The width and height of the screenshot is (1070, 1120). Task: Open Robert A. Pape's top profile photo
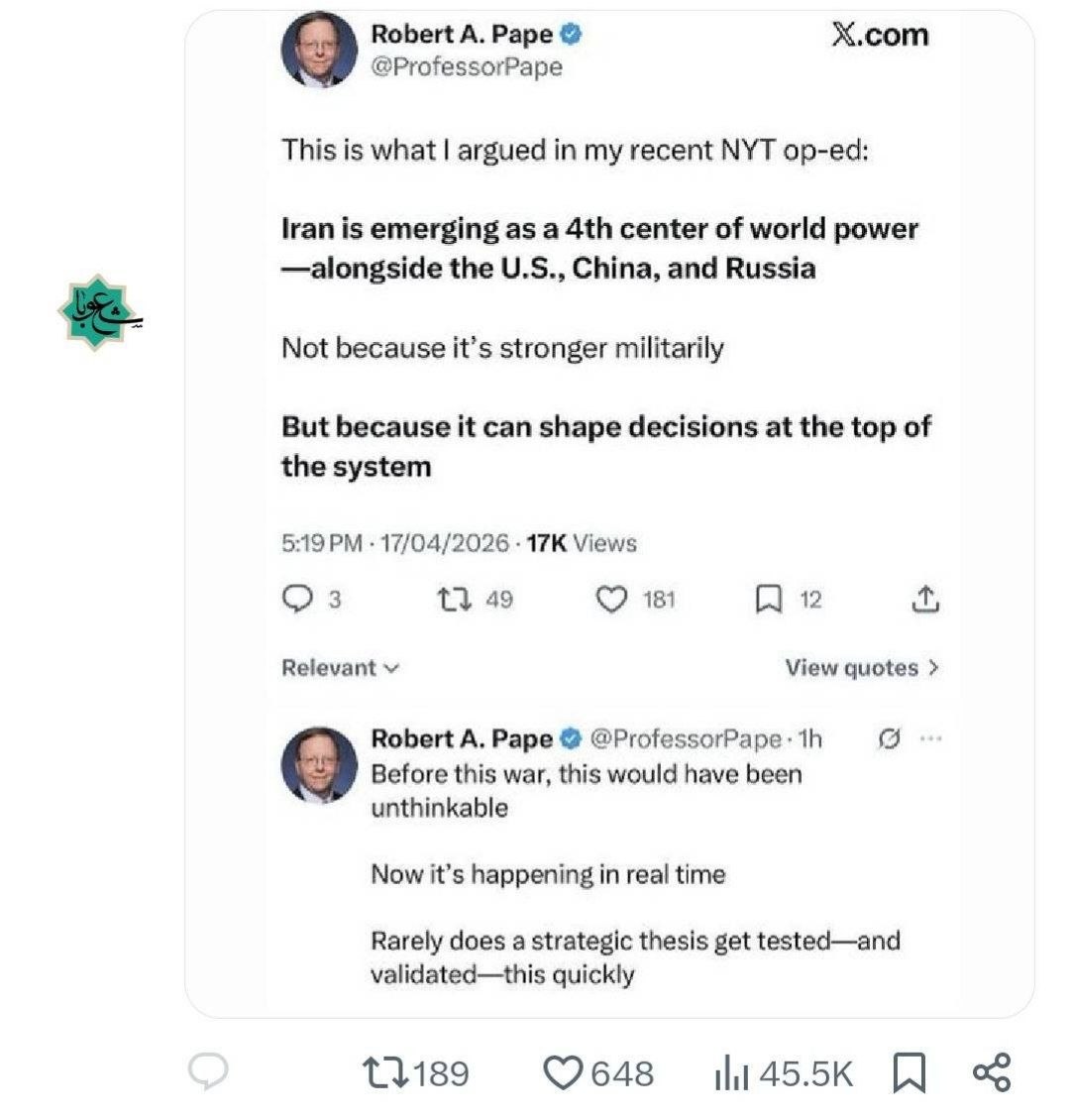[319, 50]
